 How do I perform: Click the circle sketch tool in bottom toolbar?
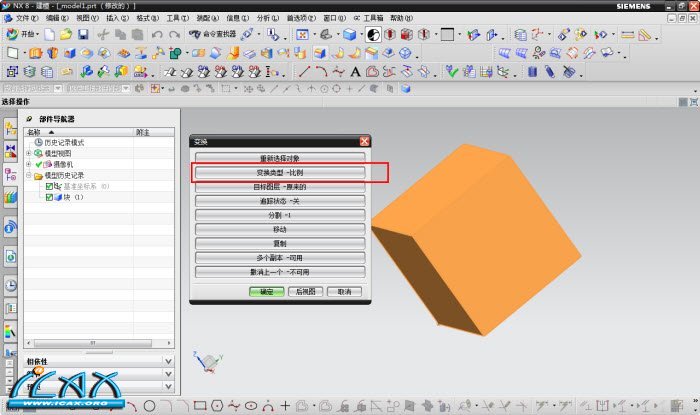click(149, 406)
